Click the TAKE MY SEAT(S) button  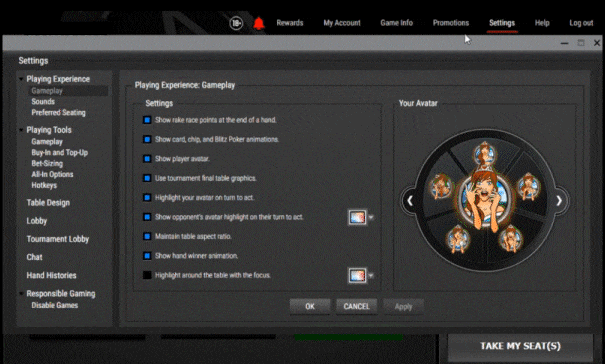click(520, 346)
